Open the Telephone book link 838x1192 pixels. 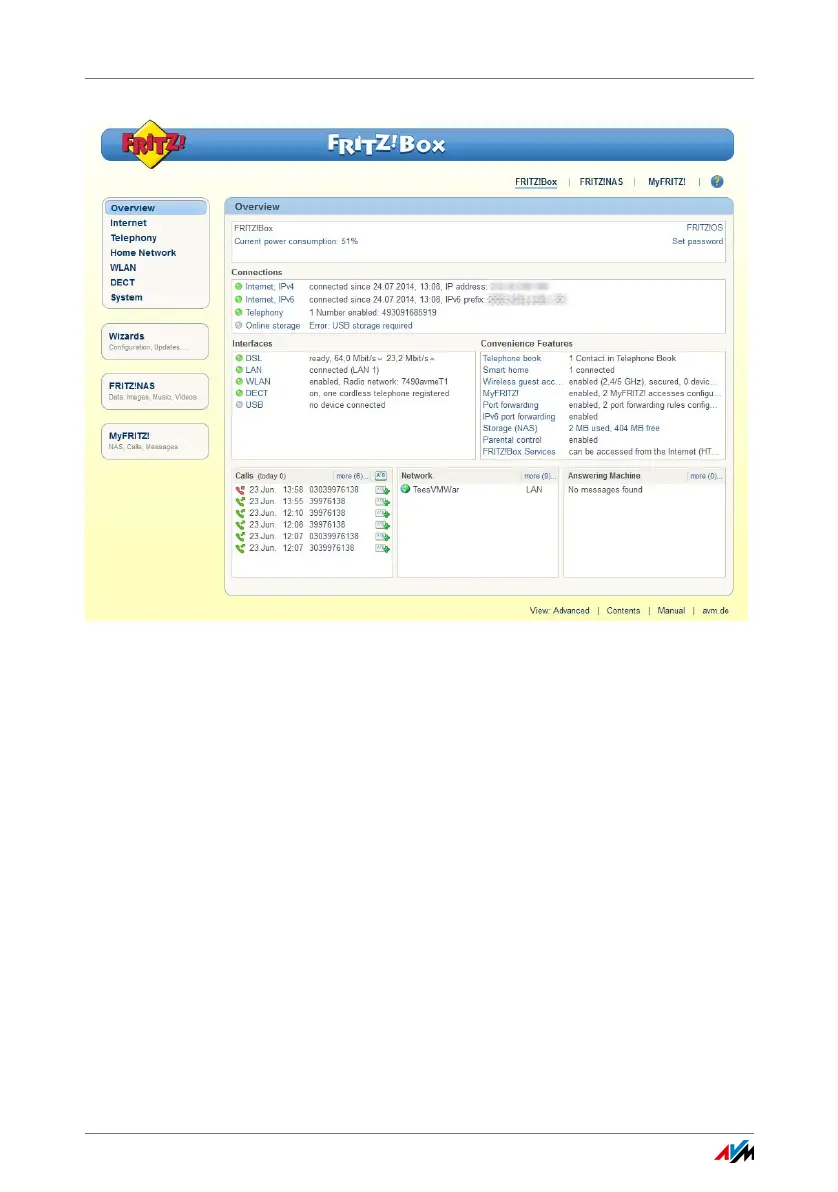[512, 358]
